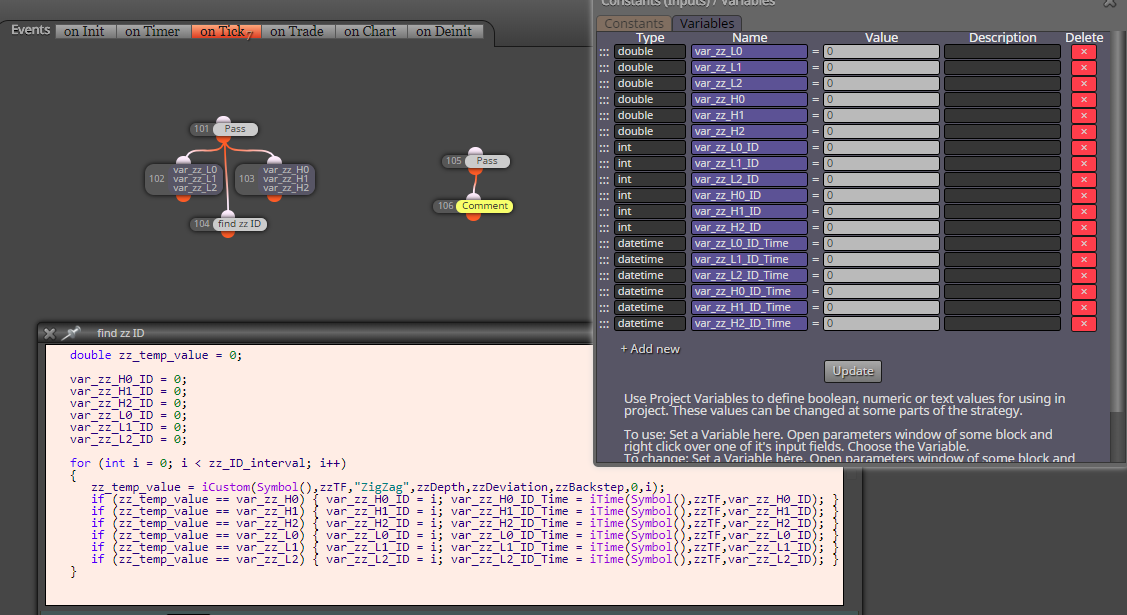Click the Events label
The image size is (1127, 615).
coord(30,30)
